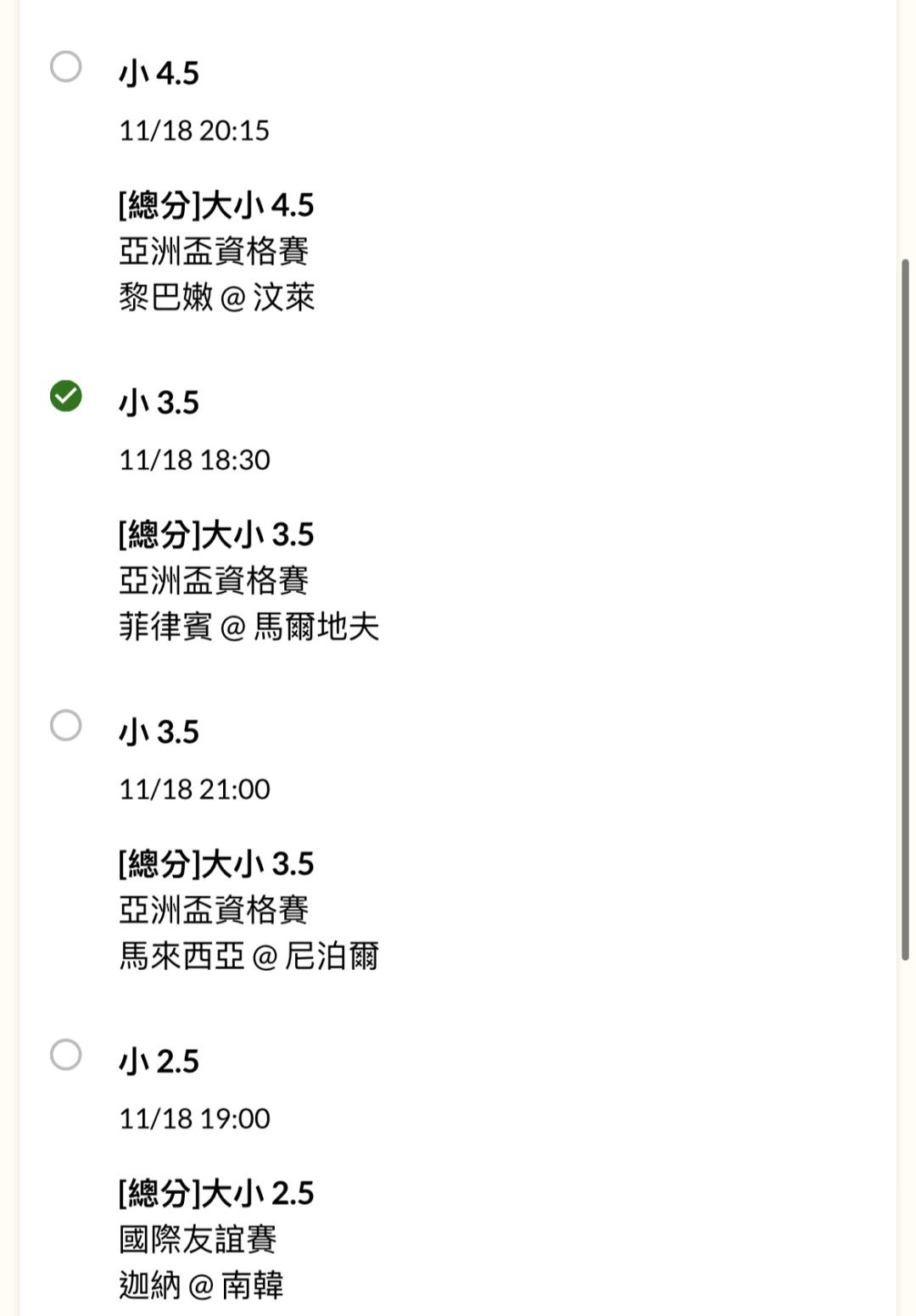Open the 黎巴嫩 @ 汶萊 match

[217, 298]
